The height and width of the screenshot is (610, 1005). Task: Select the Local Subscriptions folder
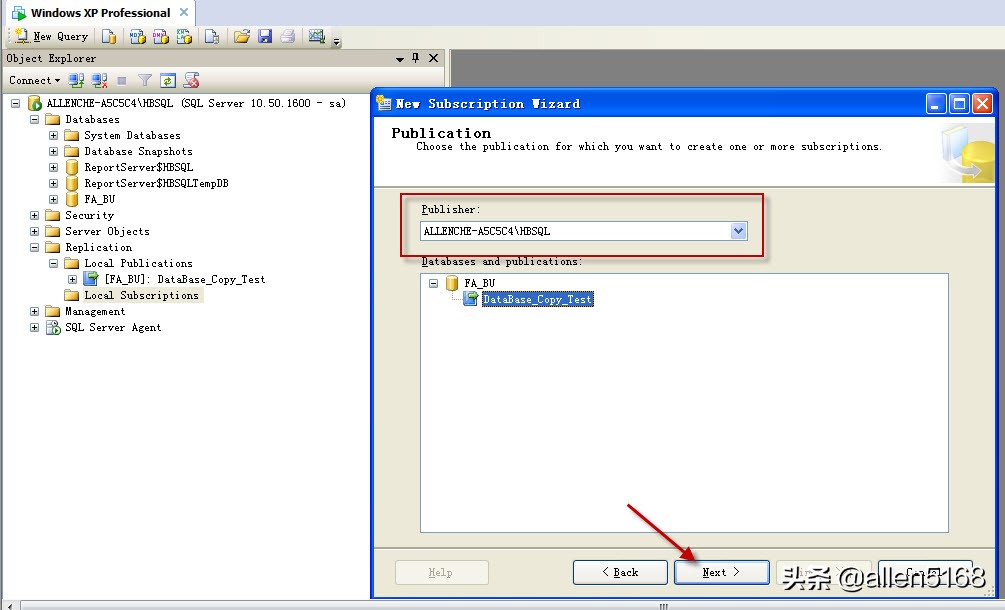point(141,295)
